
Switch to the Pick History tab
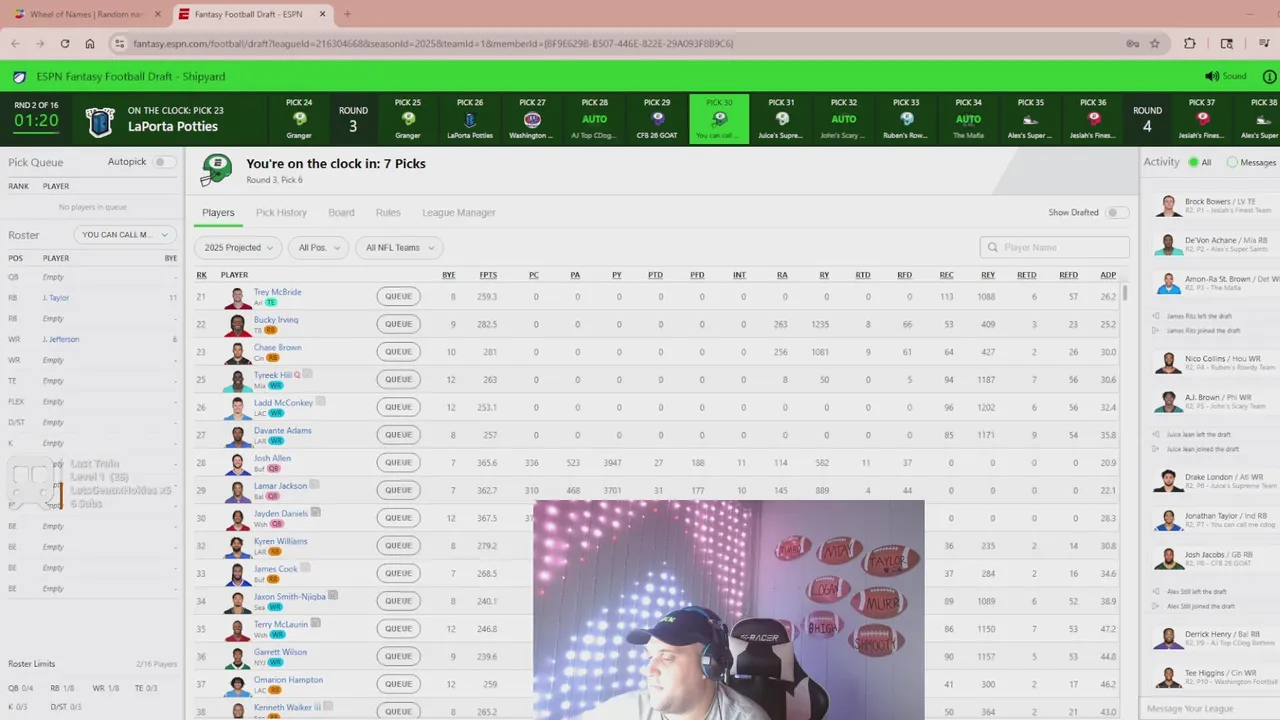(x=281, y=213)
